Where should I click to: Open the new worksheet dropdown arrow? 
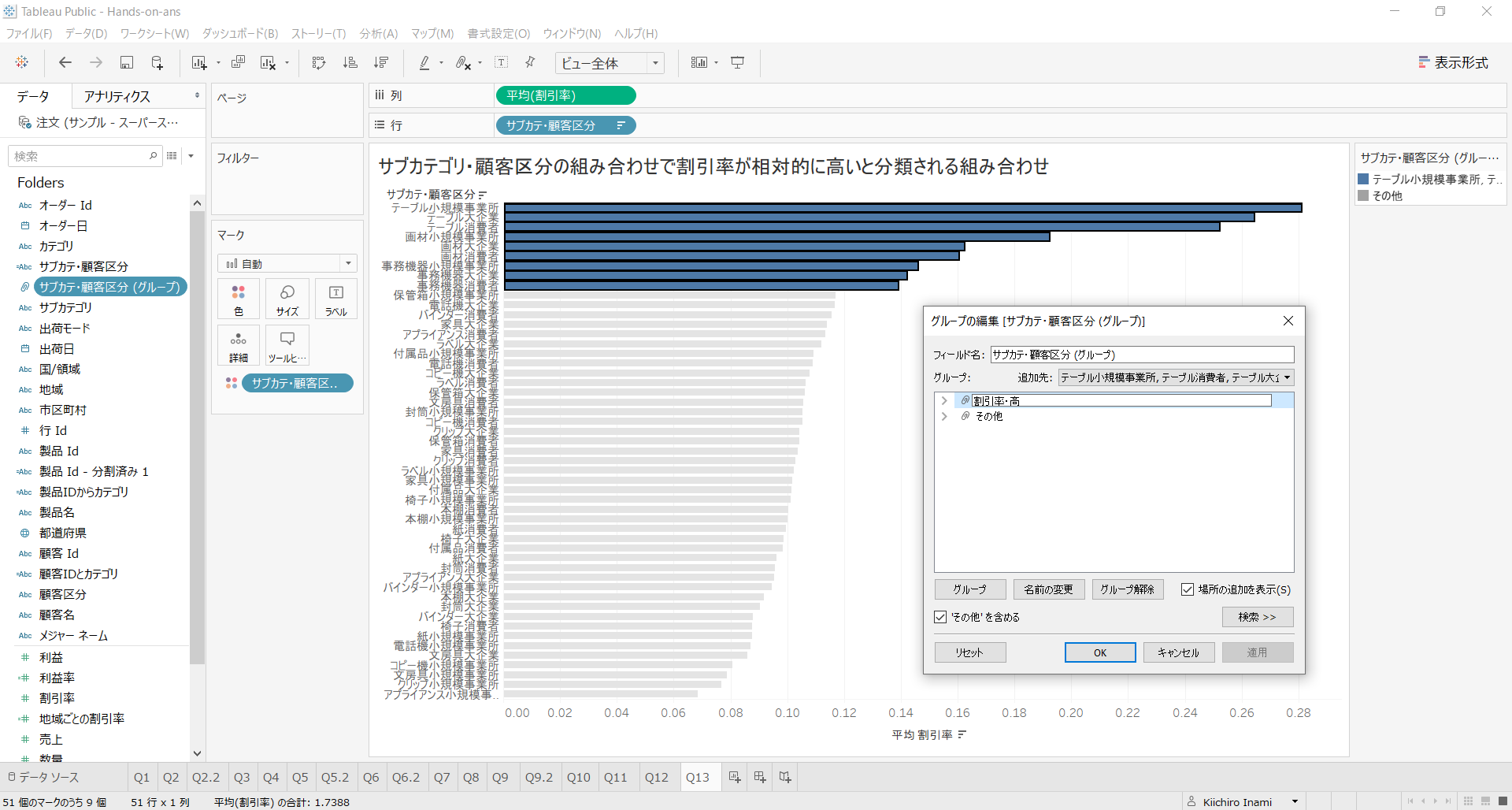click(218, 63)
